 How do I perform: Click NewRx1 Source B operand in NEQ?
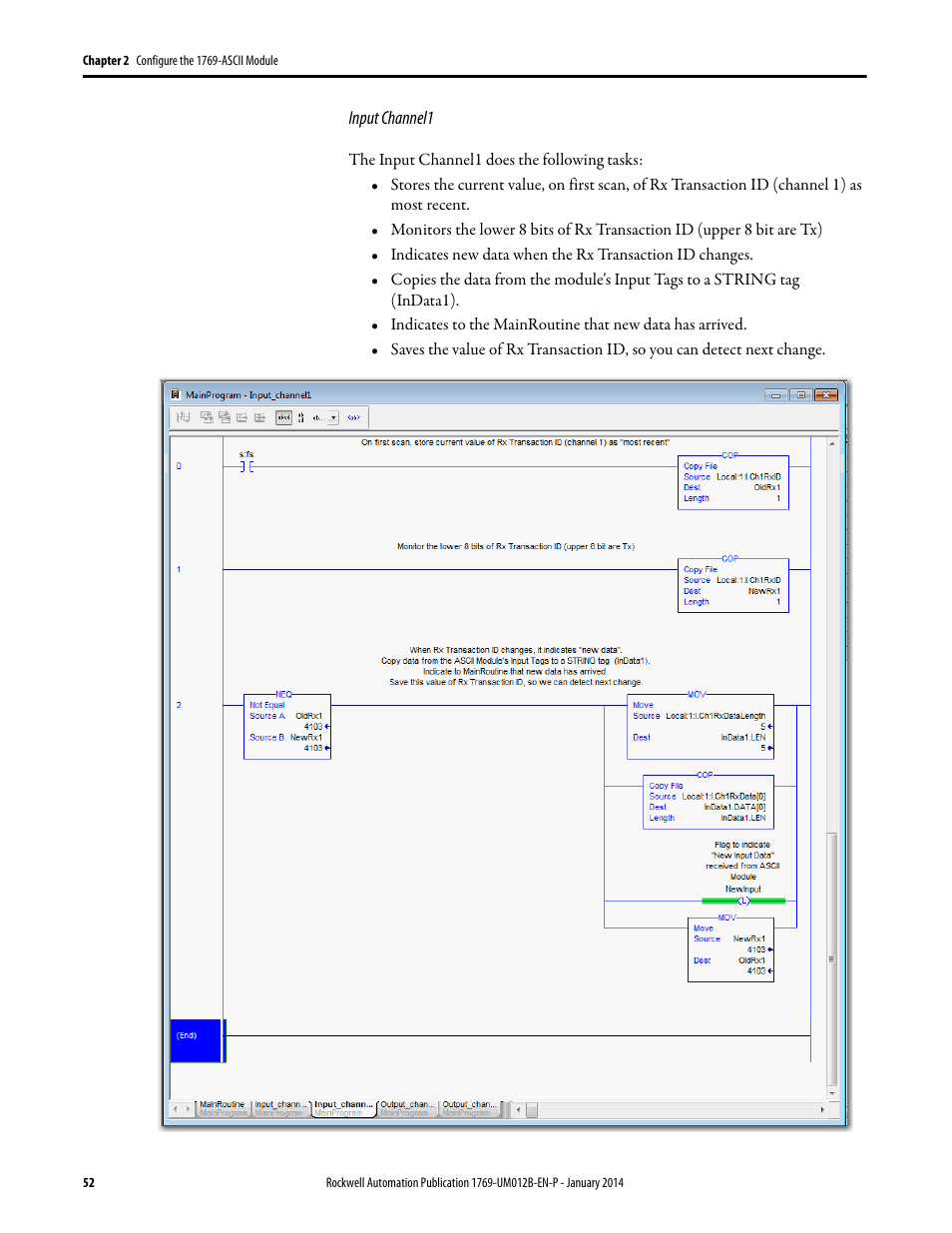click(306, 737)
